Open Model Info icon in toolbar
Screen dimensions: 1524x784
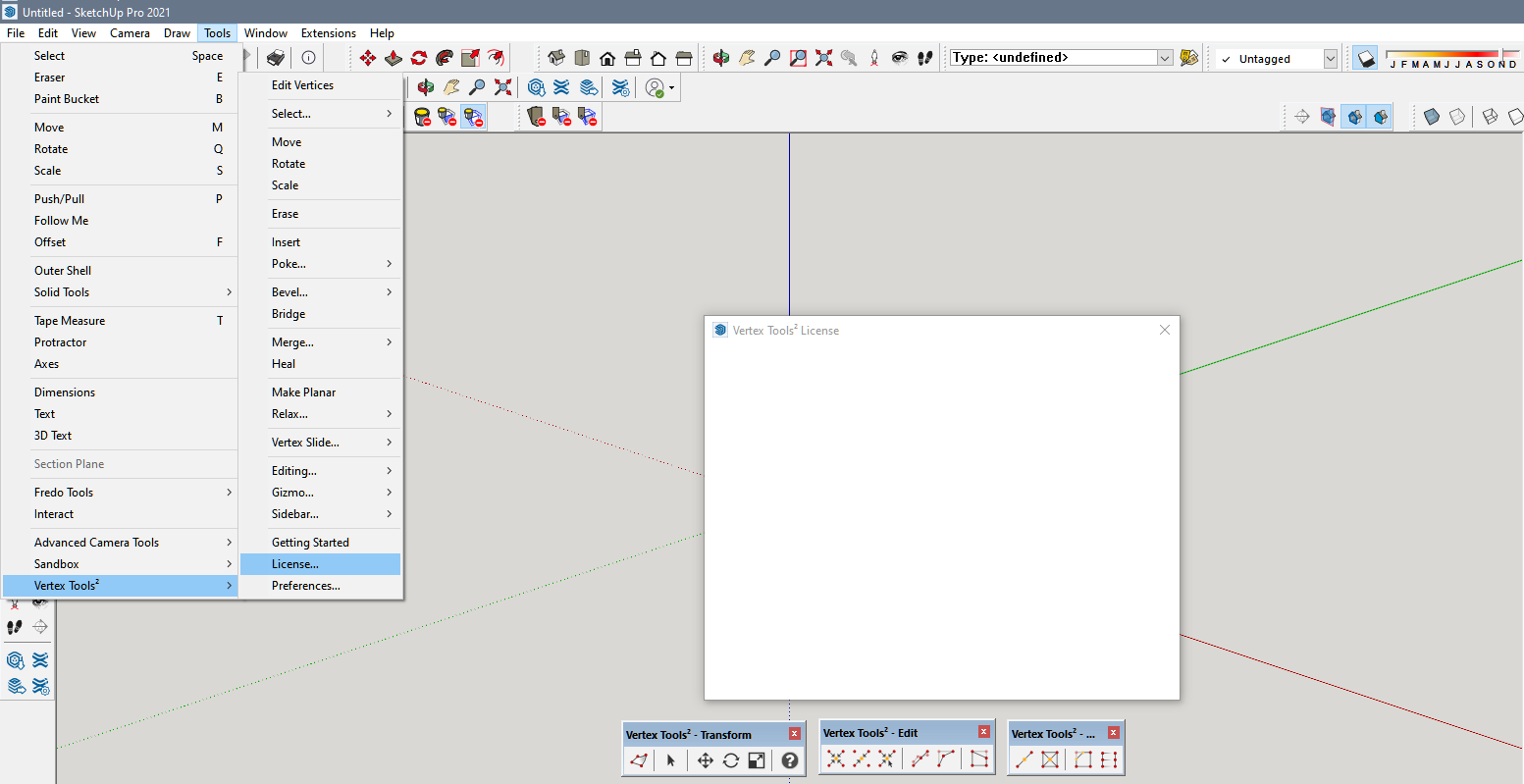click(308, 58)
